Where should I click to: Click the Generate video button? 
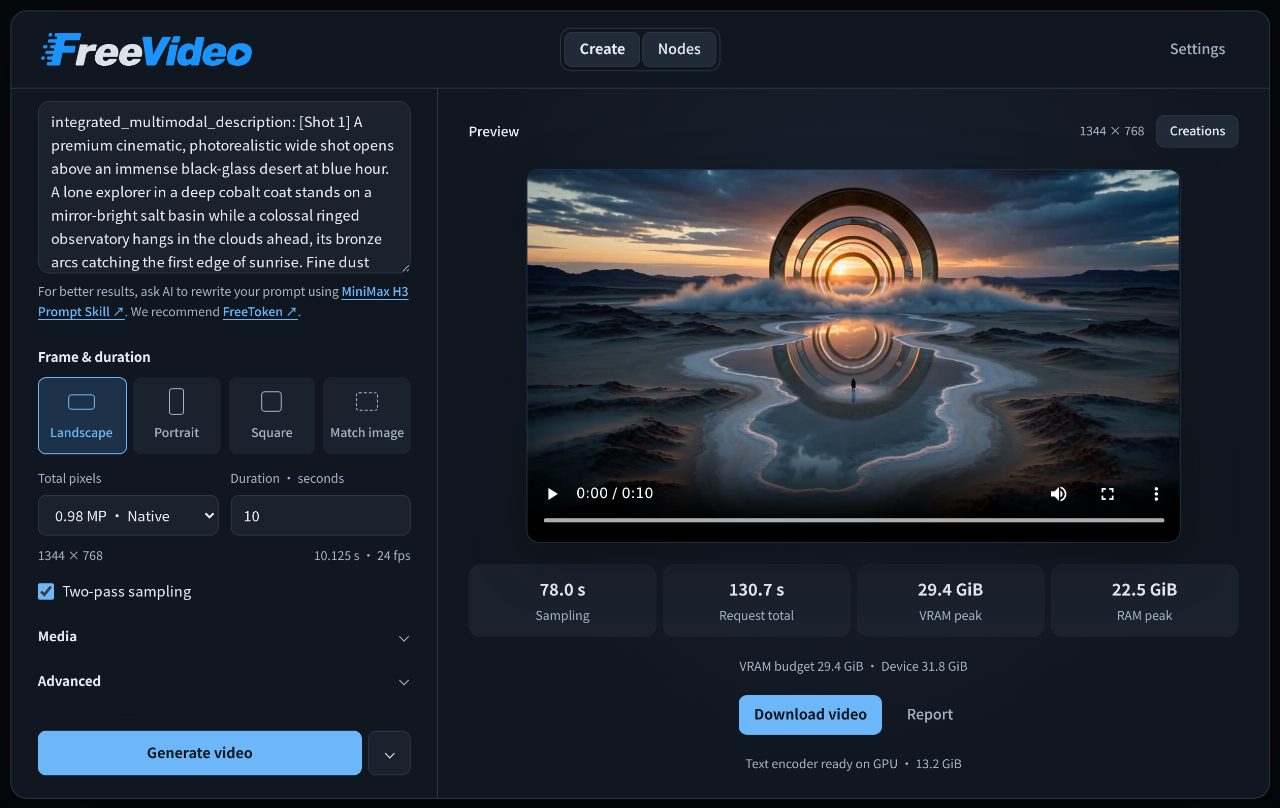pyautogui.click(x=200, y=753)
